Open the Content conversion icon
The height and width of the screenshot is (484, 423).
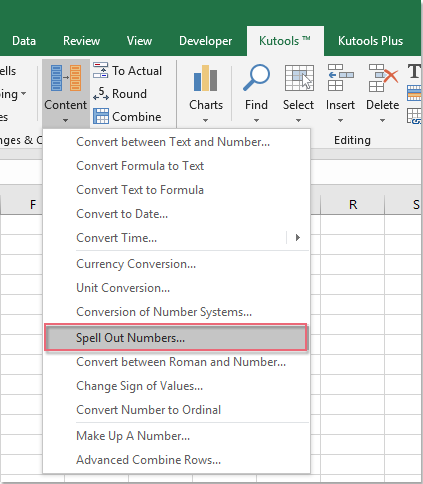pos(66,78)
